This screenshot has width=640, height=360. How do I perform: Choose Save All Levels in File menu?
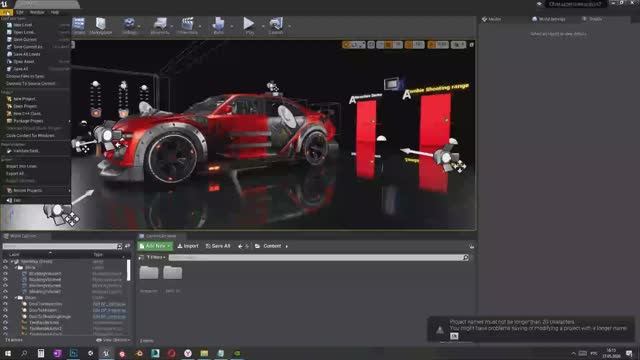(36, 54)
